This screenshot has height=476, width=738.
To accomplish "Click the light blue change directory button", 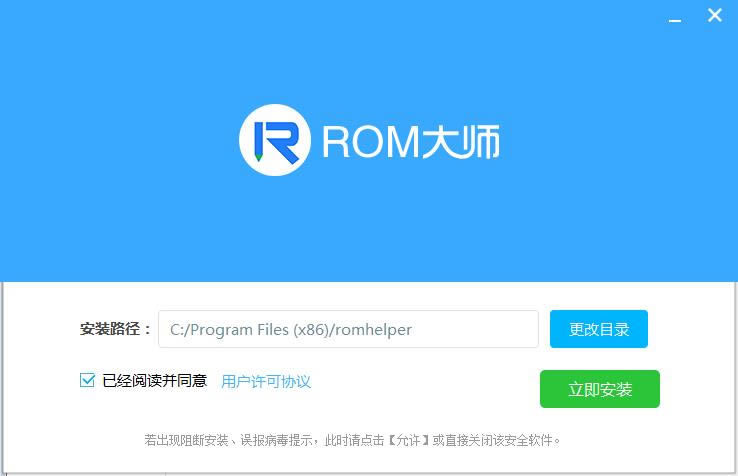I will click(599, 329).
